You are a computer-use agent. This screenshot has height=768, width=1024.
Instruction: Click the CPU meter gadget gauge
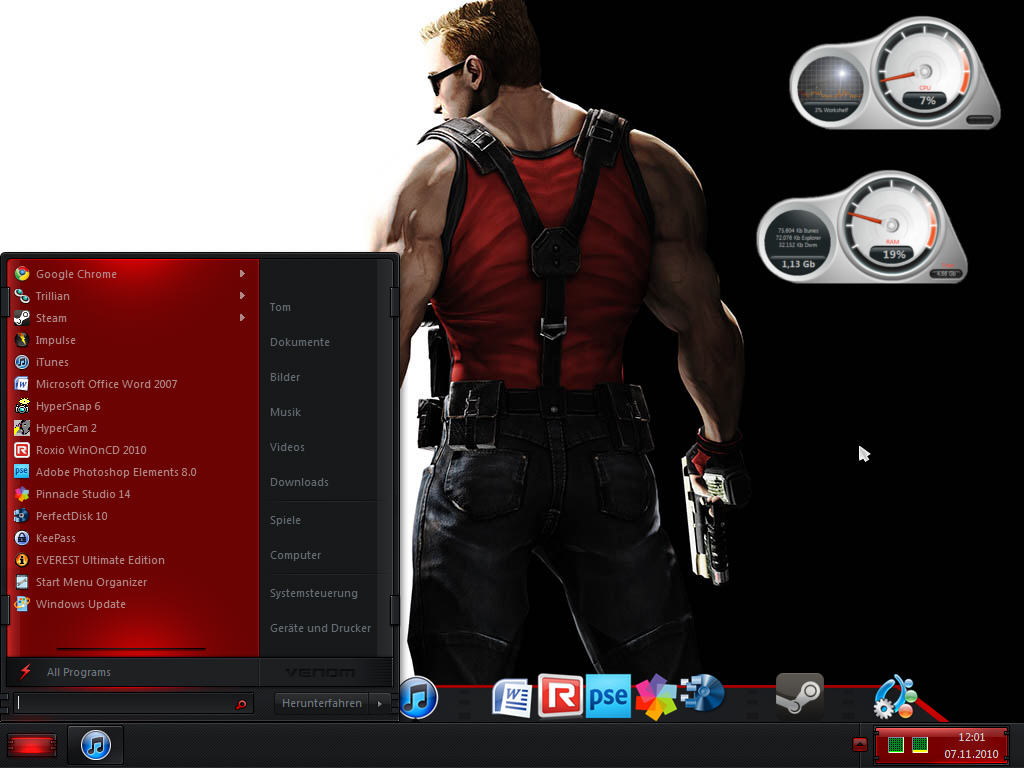925,72
